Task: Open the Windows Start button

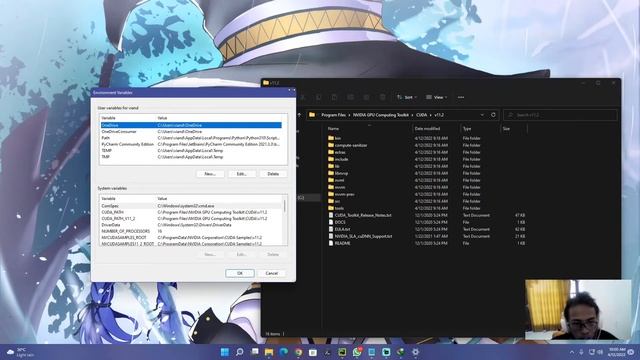Action: (x=224, y=352)
